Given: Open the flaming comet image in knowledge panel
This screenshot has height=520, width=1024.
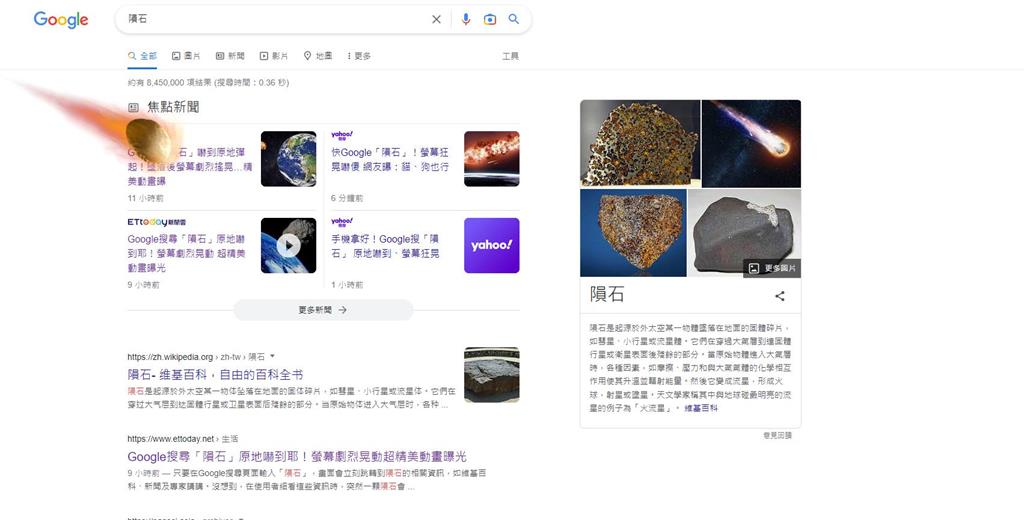Looking at the screenshot, I should point(751,144).
